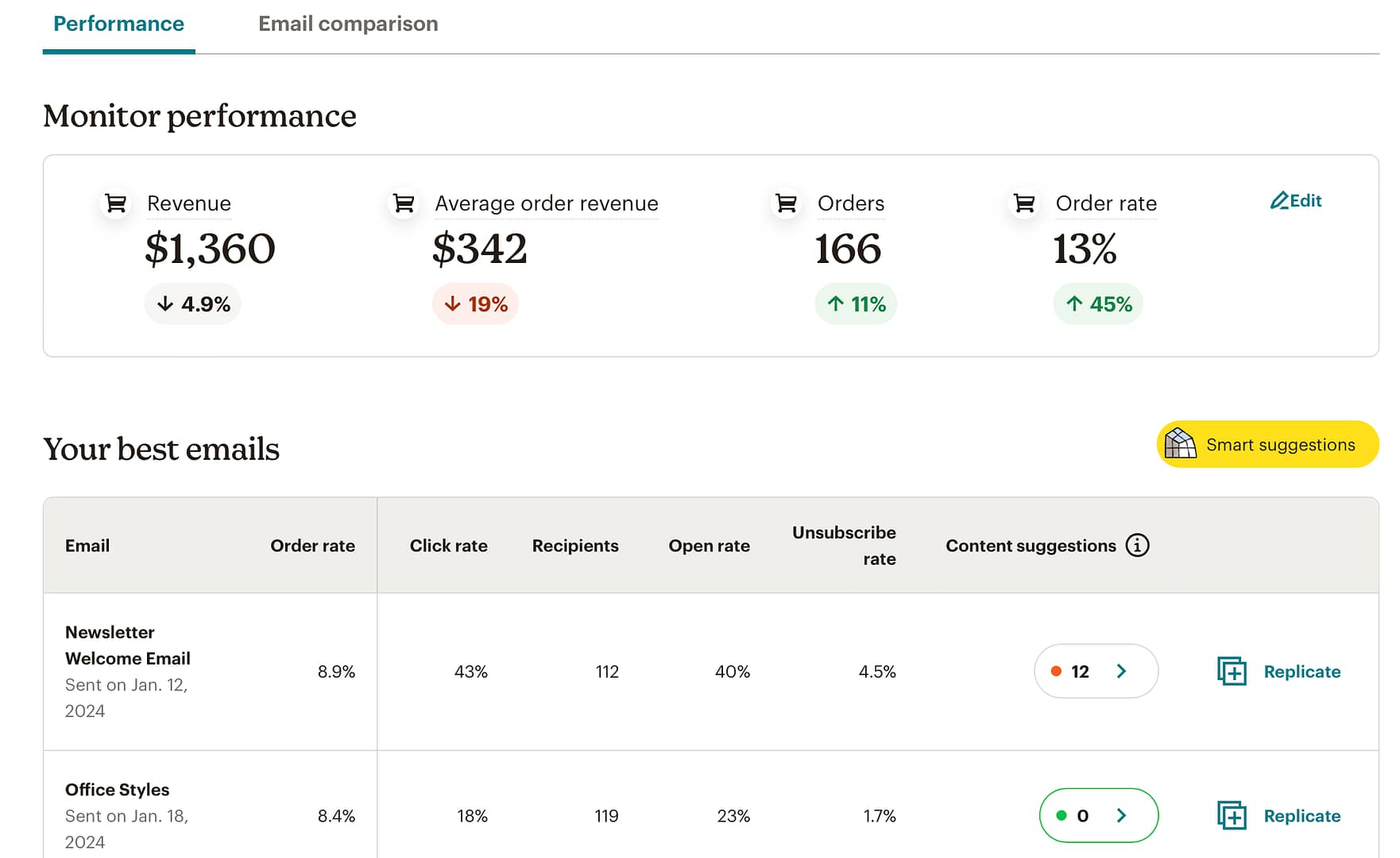This screenshot has width=1400, height=858.
Task: Click the 43% click rate cell
Action: [x=470, y=671]
